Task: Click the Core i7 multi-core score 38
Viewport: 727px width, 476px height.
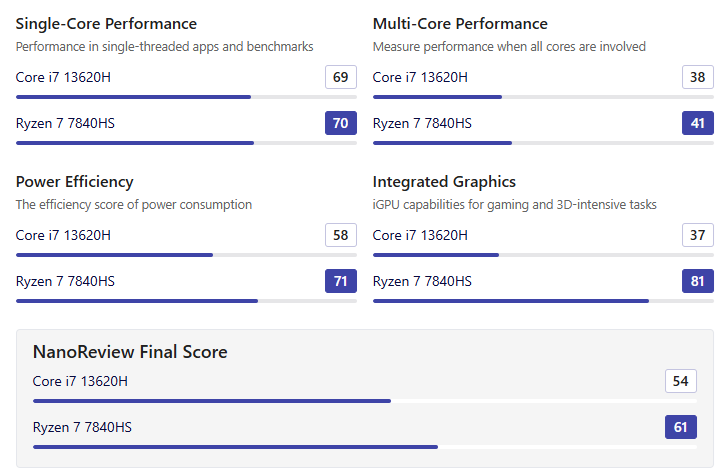Action: (697, 77)
